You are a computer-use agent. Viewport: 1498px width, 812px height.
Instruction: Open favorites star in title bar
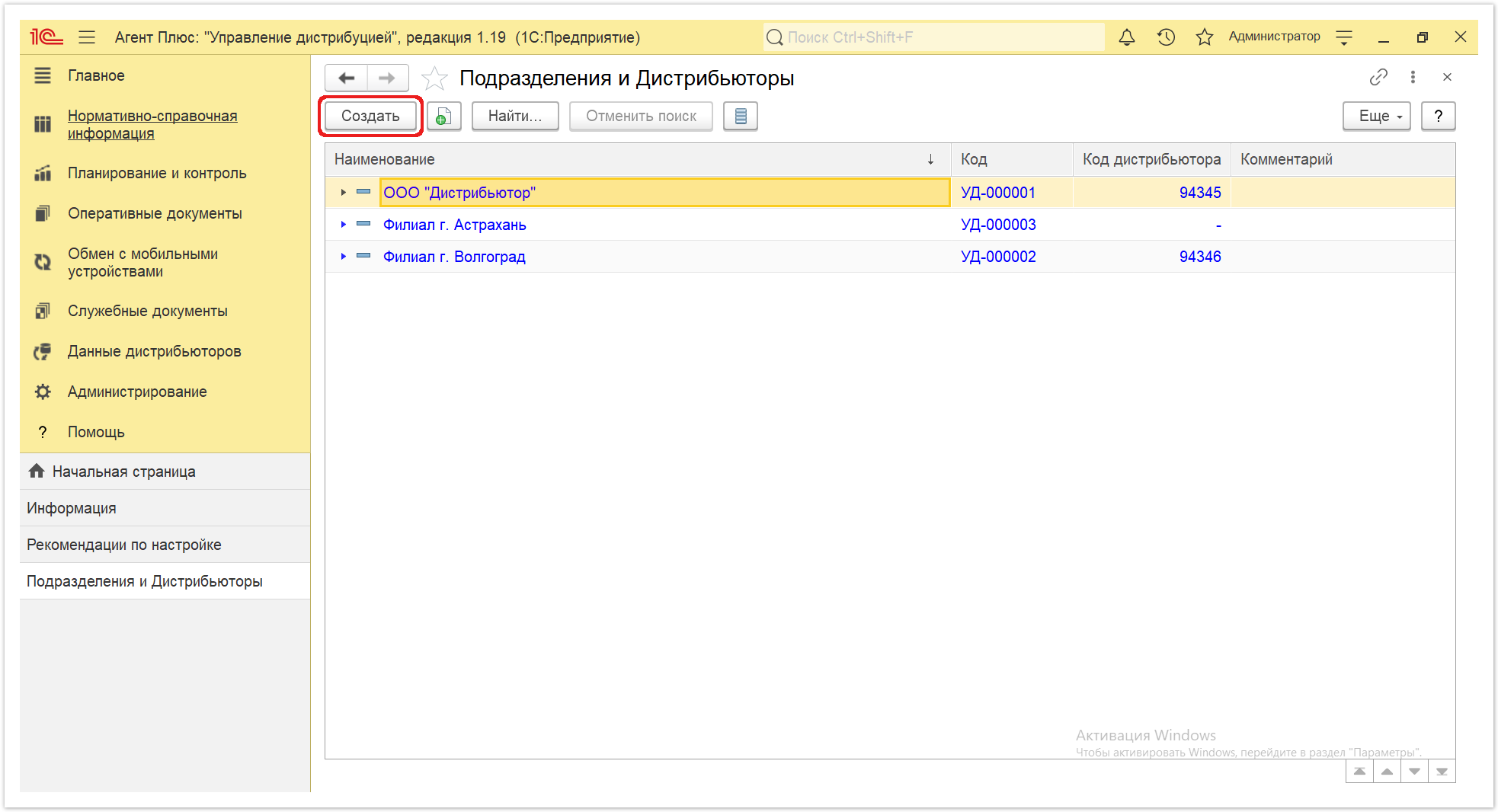(1204, 37)
